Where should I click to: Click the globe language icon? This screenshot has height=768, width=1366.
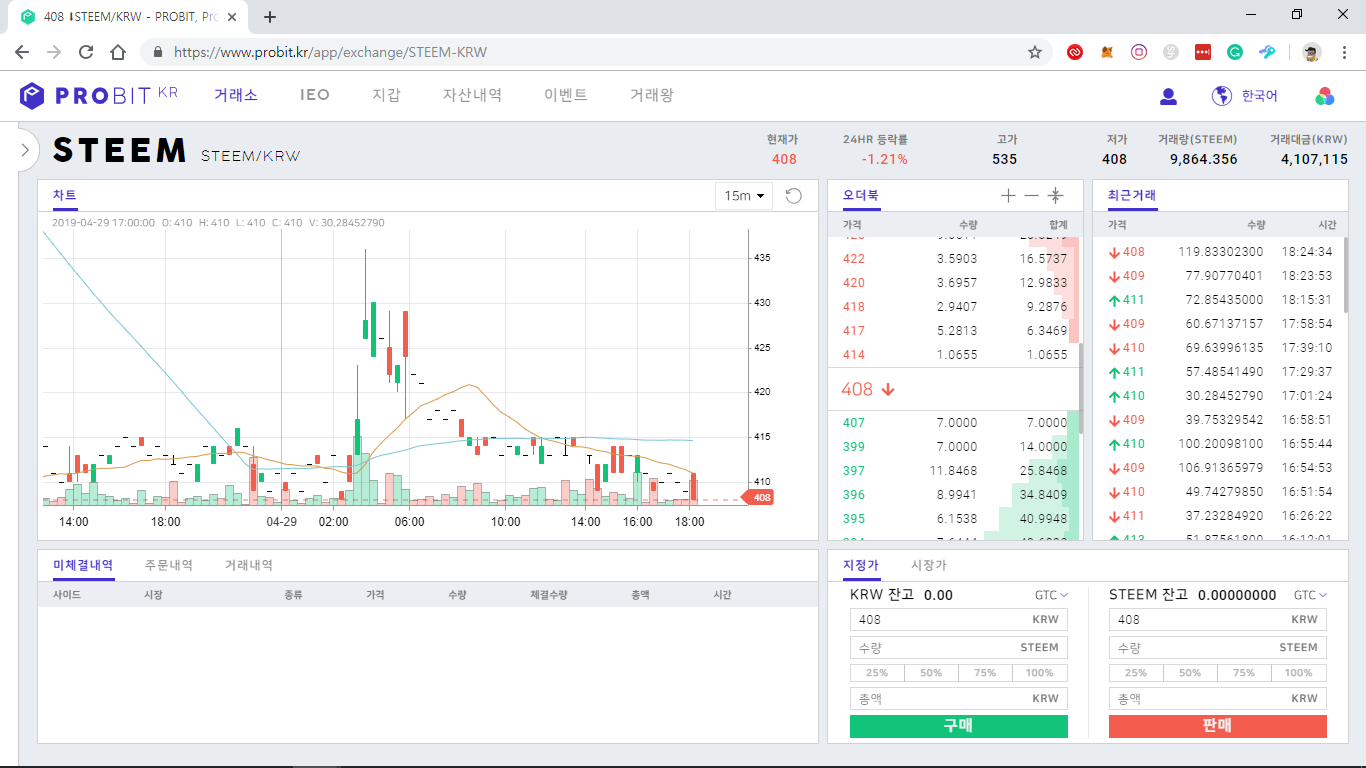1221,96
